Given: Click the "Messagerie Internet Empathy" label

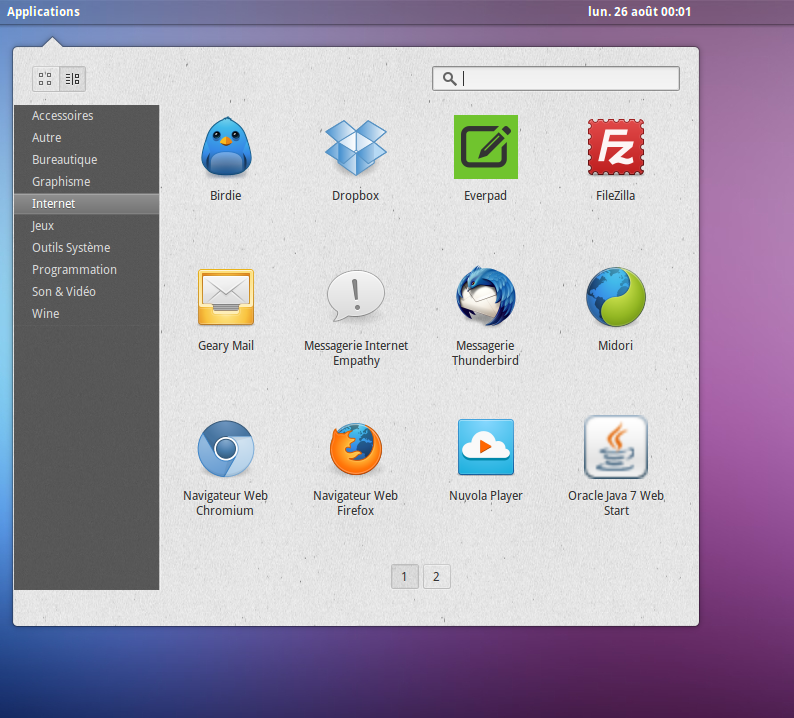Looking at the screenshot, I should 356,353.
